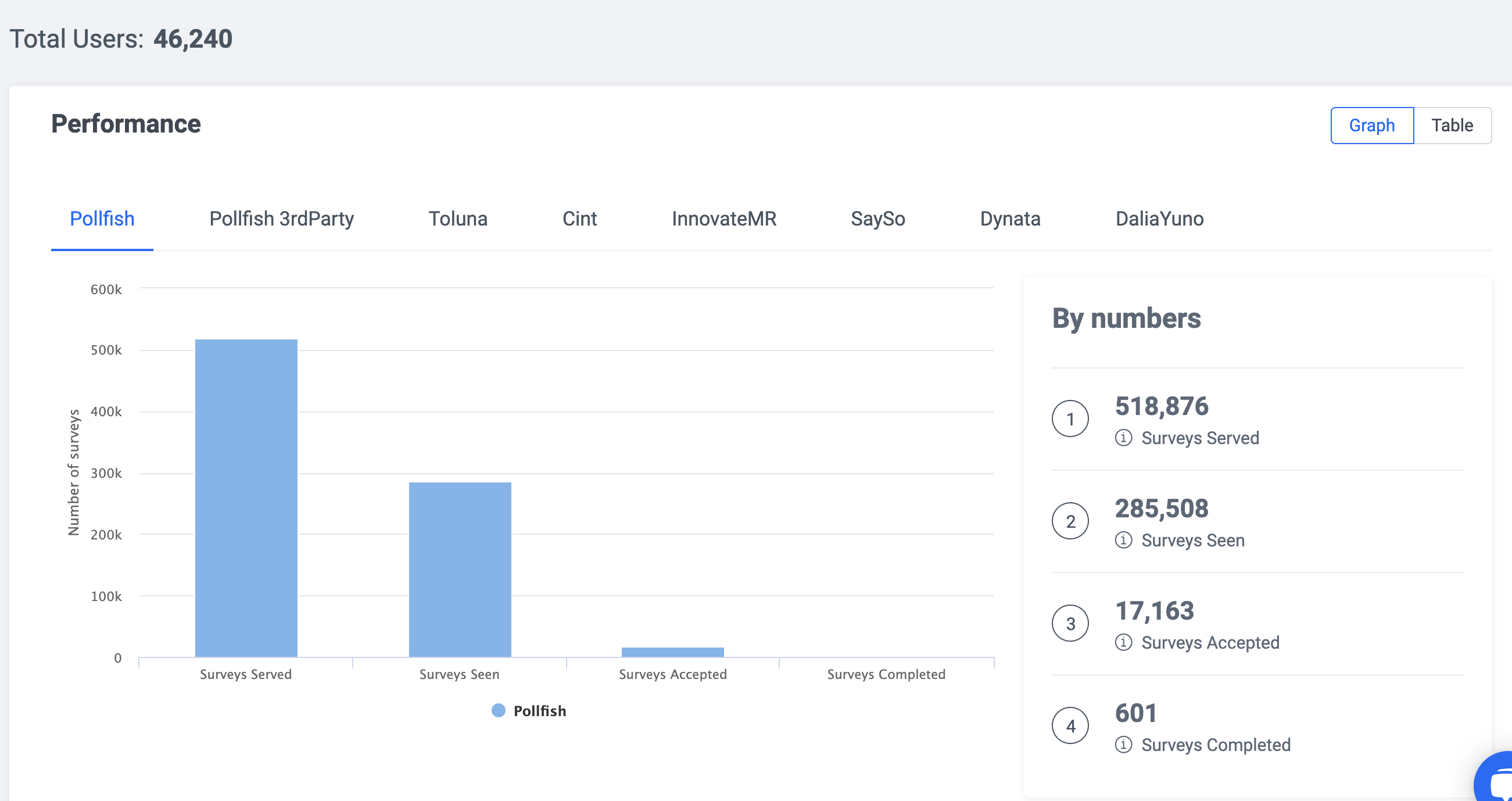Screen dimensions: 1512x801
Task: Select the Pollfish tab
Action: (x=102, y=219)
